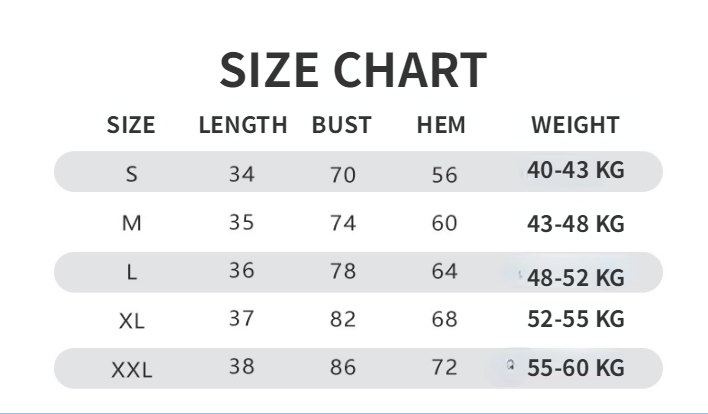Screen dimensions: 708x414
Task: Click the HEM column header
Action: [441, 126]
